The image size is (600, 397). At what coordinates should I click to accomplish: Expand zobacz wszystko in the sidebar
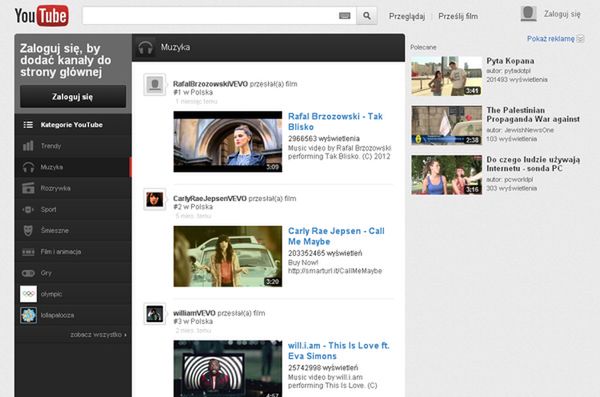pyautogui.click(x=98, y=335)
